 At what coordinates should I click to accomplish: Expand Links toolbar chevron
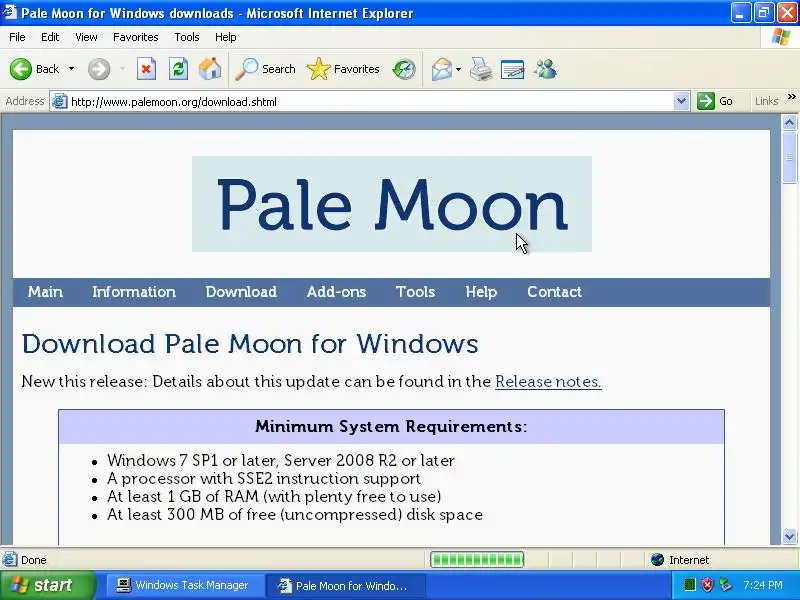point(791,96)
